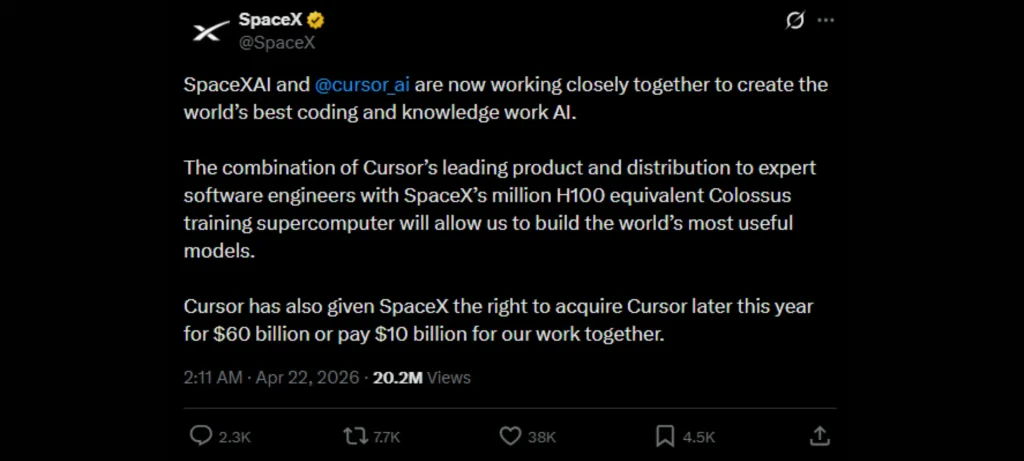
Task: Click the 2:11 AM Apr 22, 2026 timestamp
Action: 270,378
